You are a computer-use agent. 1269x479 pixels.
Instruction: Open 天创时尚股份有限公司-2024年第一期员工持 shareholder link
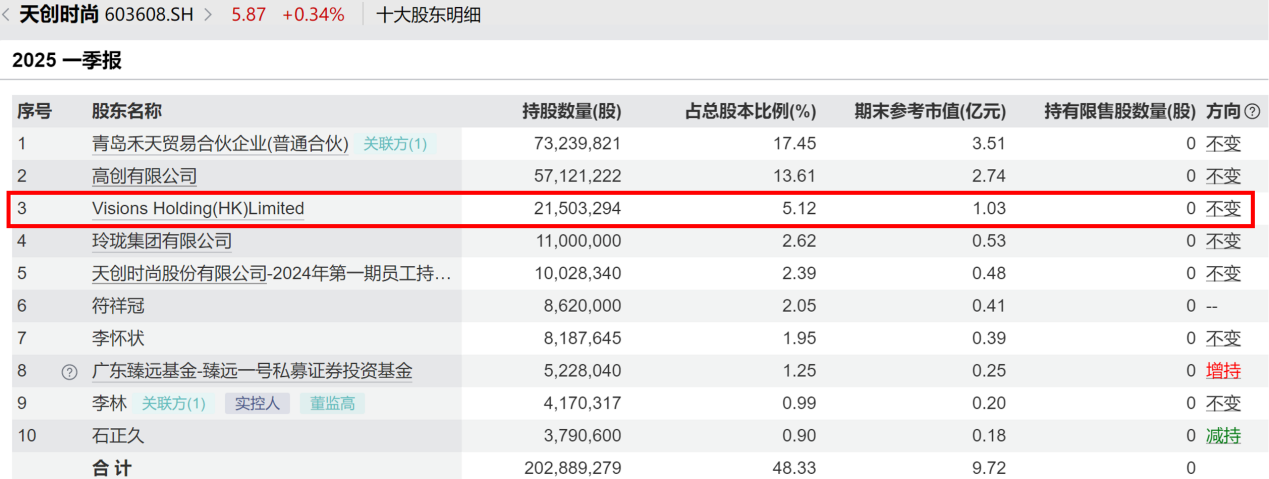tap(271, 273)
